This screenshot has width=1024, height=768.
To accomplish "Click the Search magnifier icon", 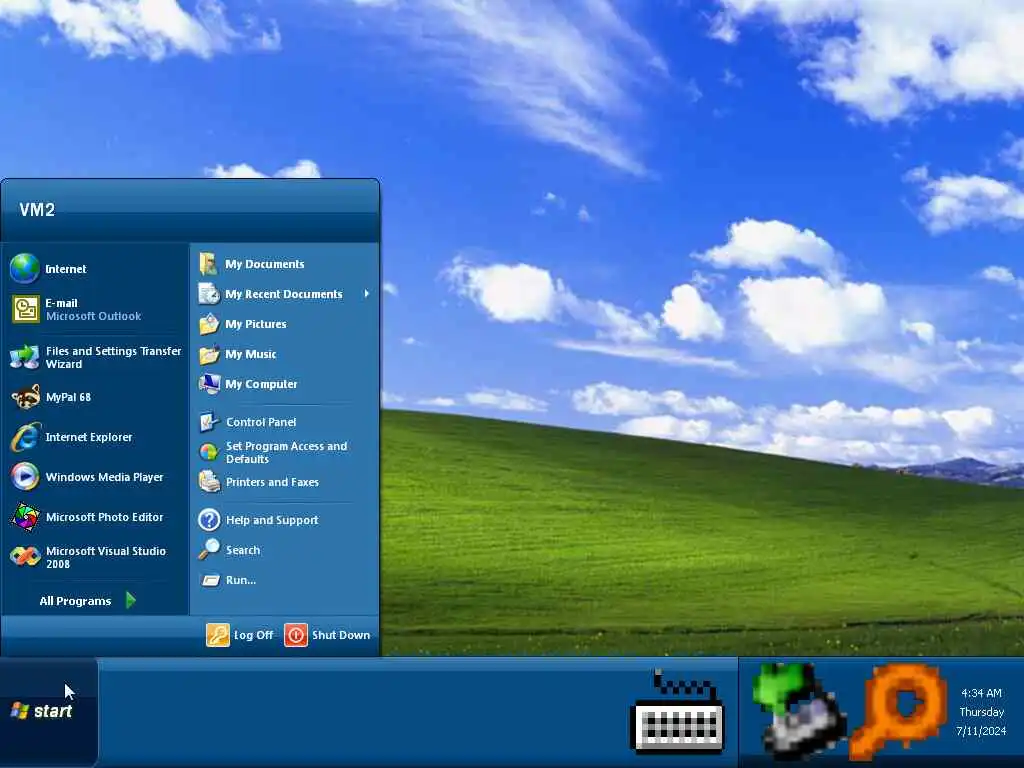I will click(x=209, y=549).
